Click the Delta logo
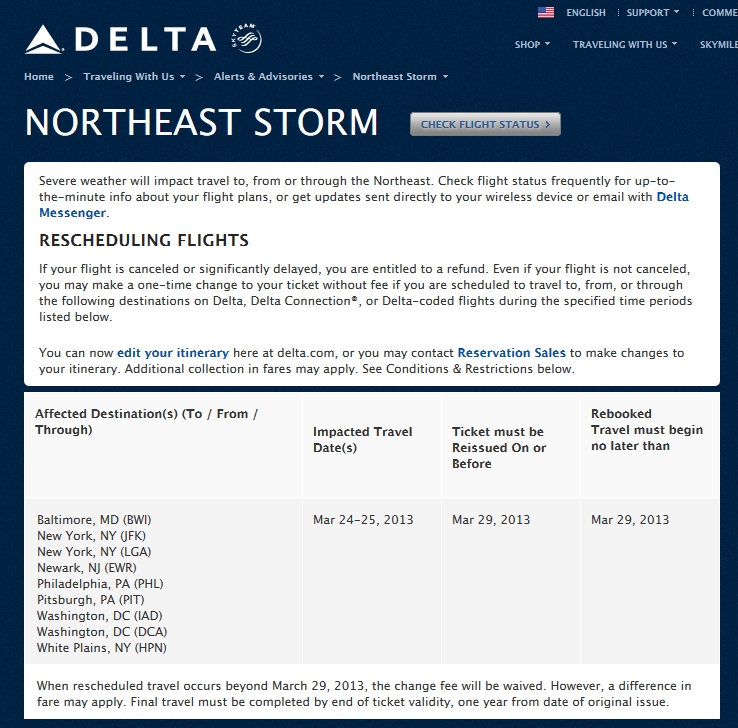The height and width of the screenshot is (728, 738). 121,40
